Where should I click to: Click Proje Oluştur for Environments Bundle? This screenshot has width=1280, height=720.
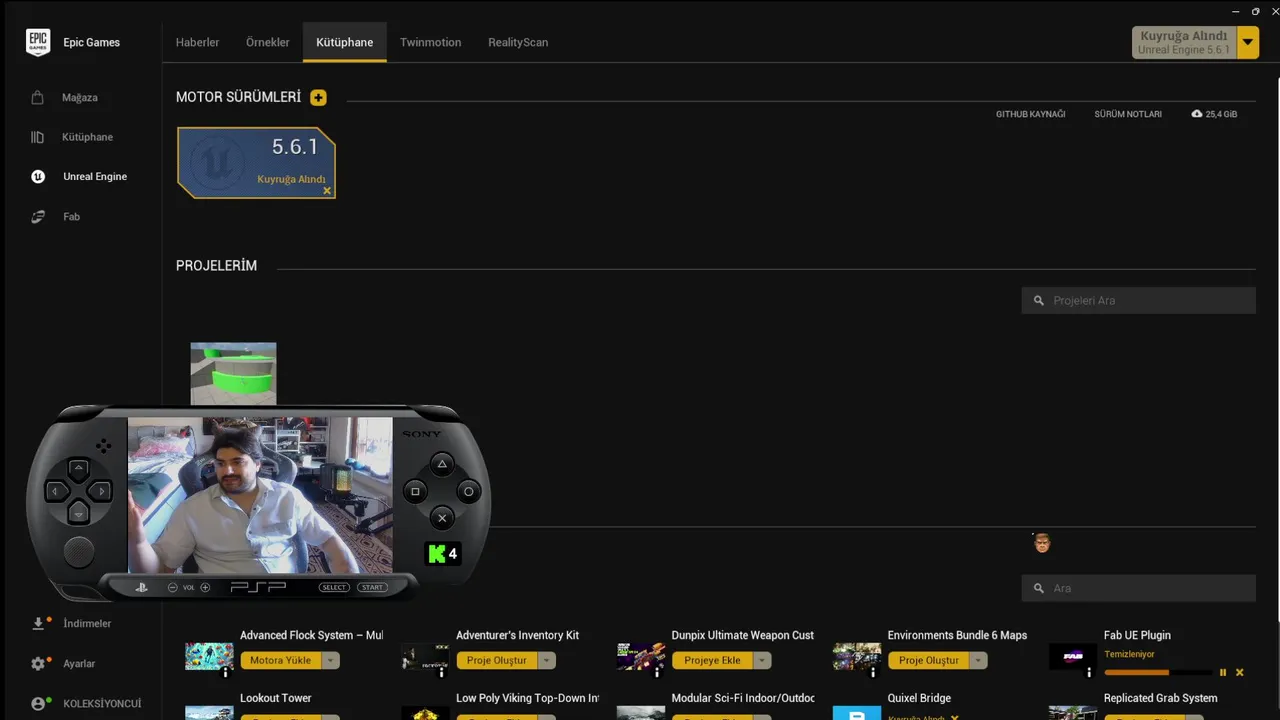tap(929, 660)
